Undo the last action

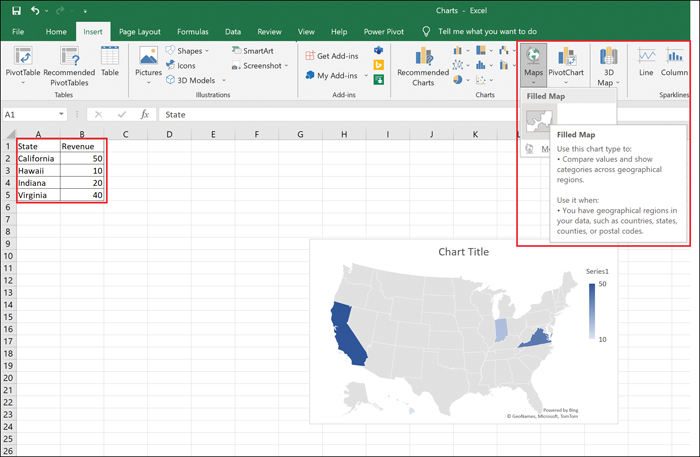click(35, 10)
